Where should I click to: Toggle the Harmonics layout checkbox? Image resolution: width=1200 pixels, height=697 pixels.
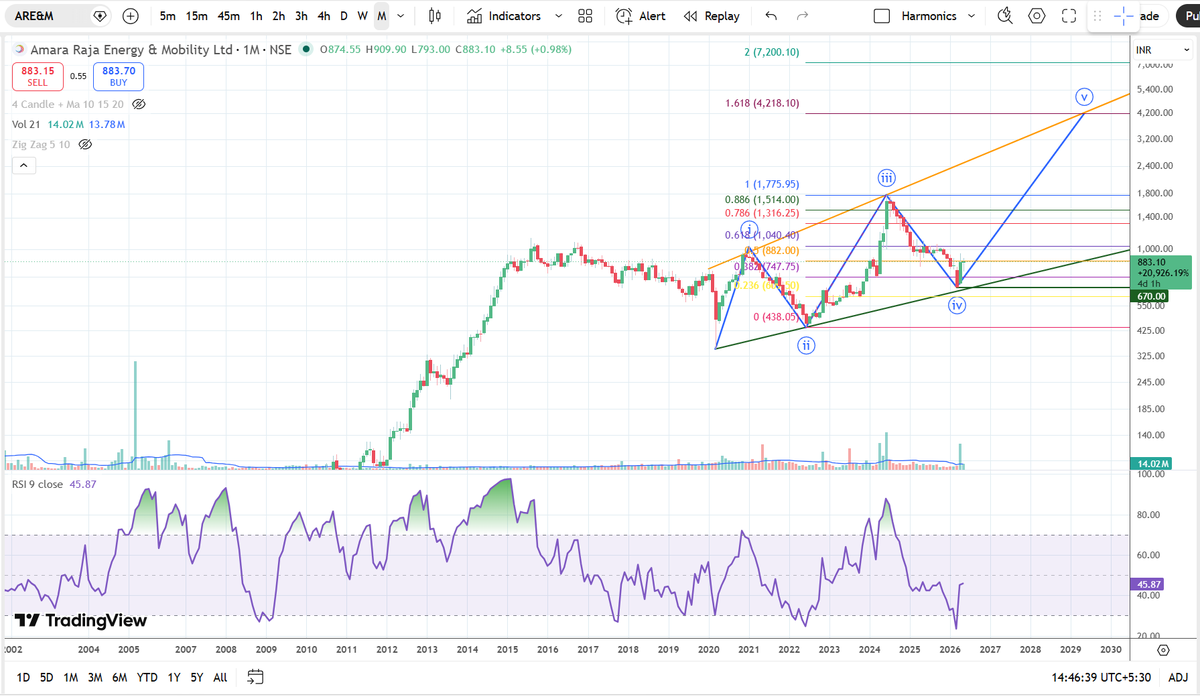[881, 16]
